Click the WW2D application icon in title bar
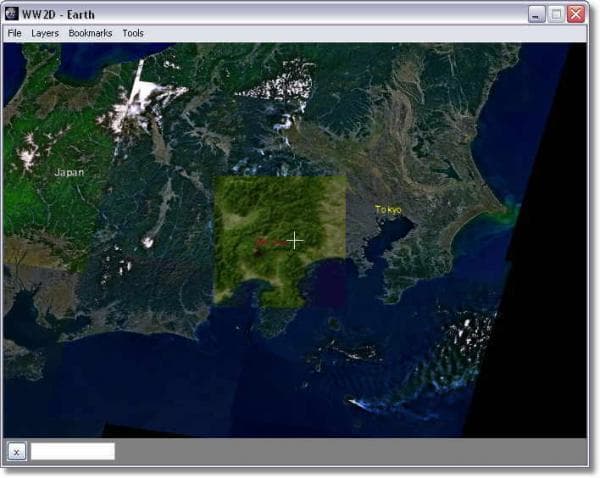The height and width of the screenshot is (478, 600). pos(11,14)
